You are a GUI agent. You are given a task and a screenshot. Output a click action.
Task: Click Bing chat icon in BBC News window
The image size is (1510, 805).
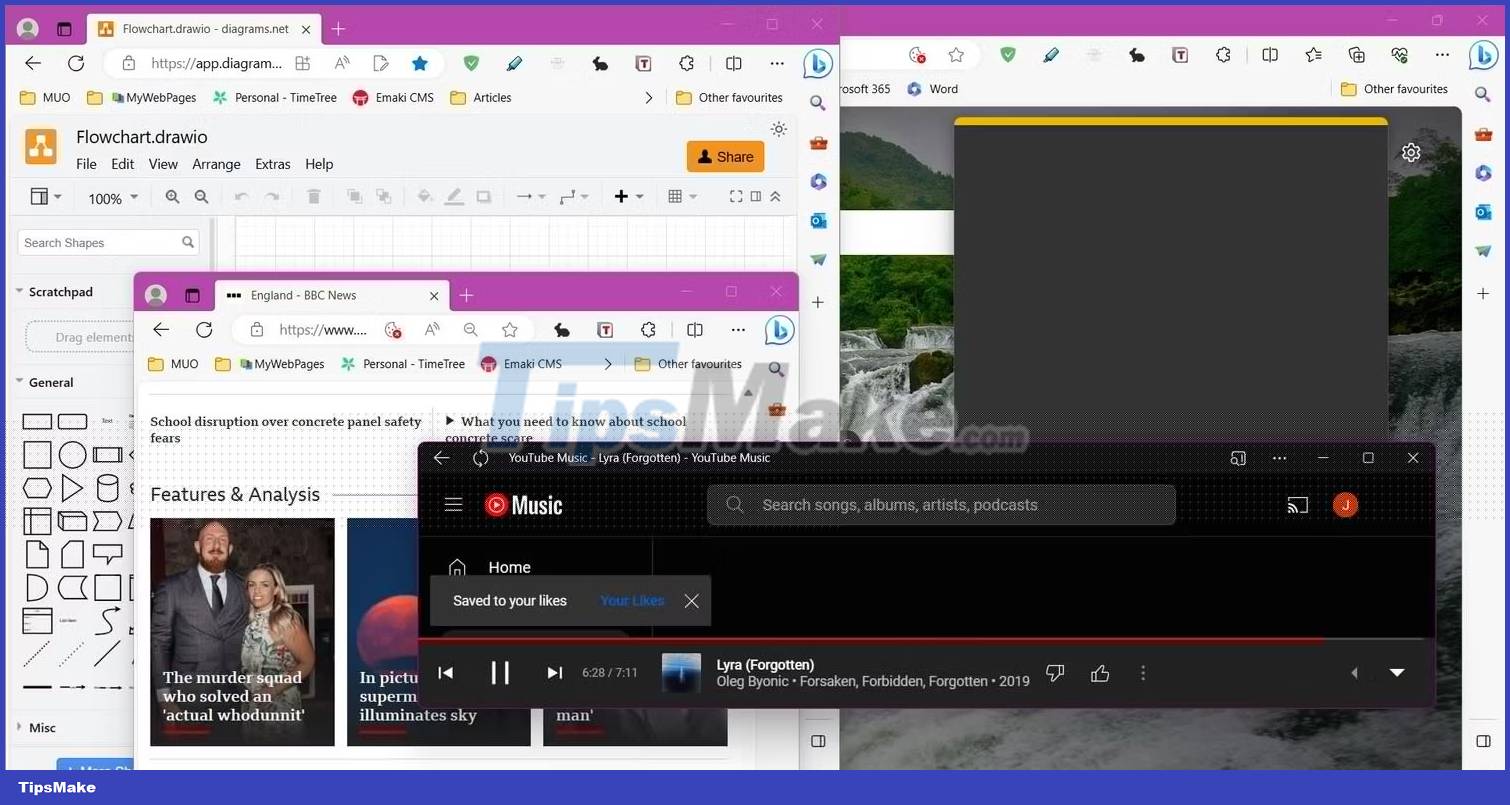click(780, 330)
